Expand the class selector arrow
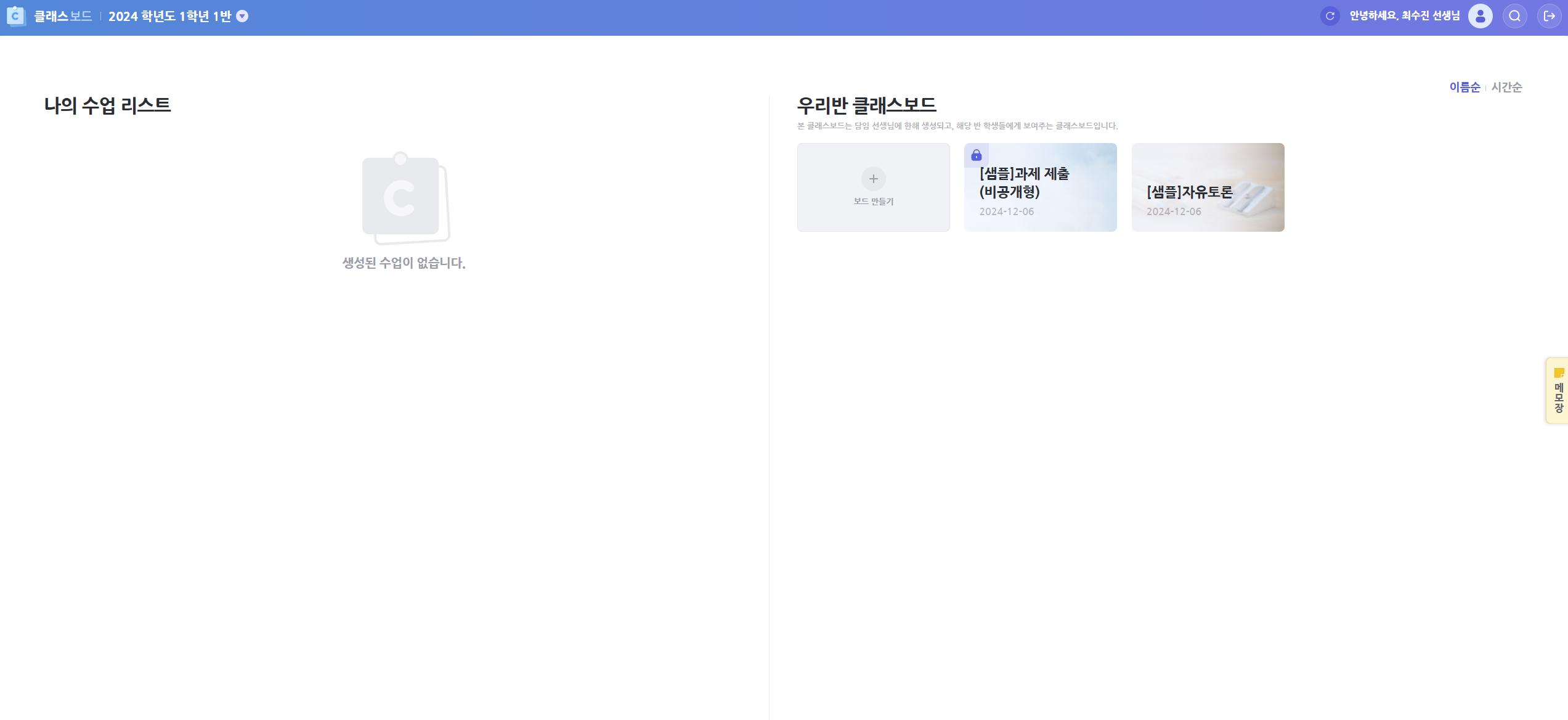Image resolution: width=1568 pixels, height=720 pixels. click(x=243, y=17)
